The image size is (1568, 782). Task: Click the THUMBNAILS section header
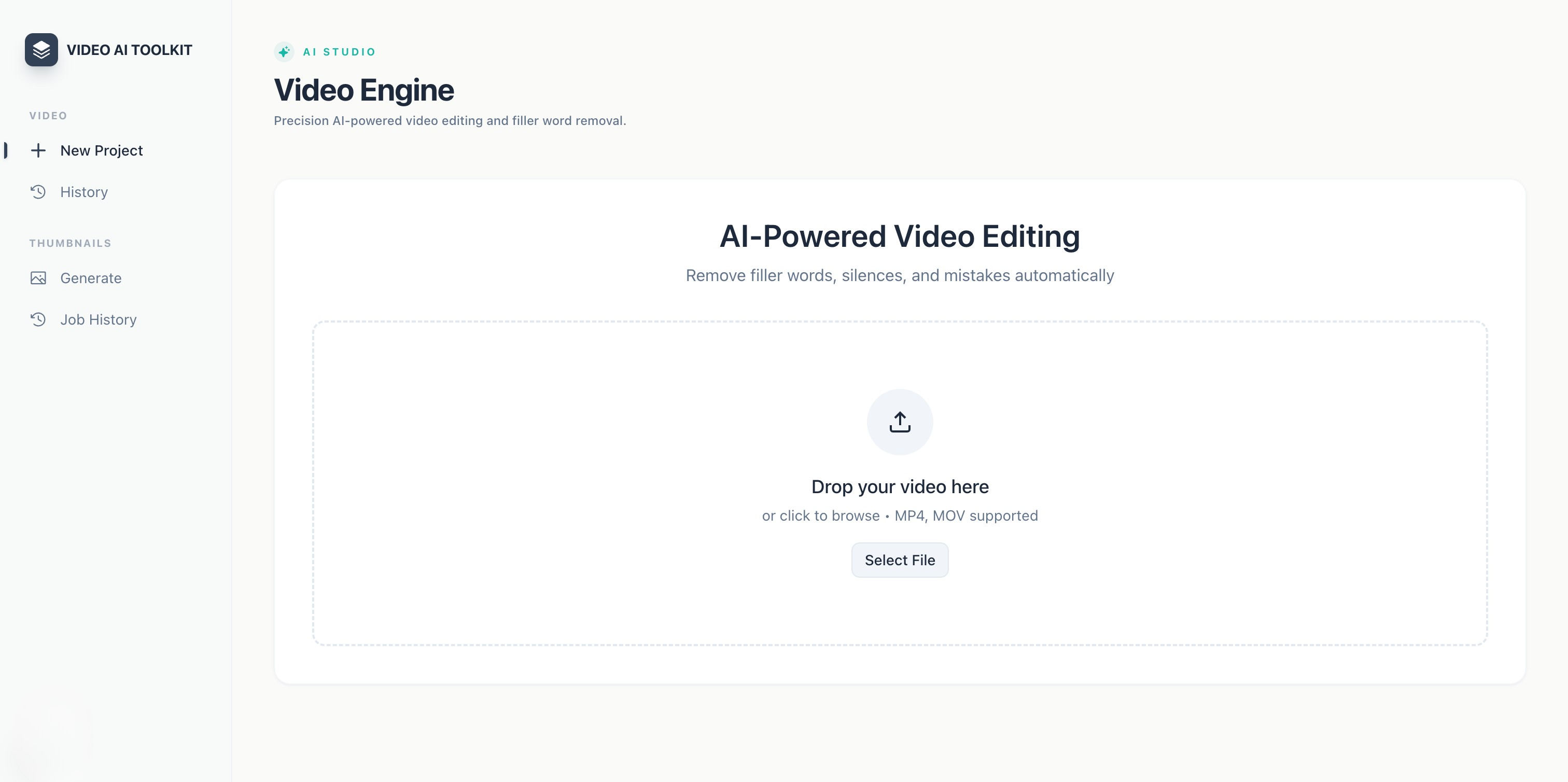pyautogui.click(x=70, y=243)
